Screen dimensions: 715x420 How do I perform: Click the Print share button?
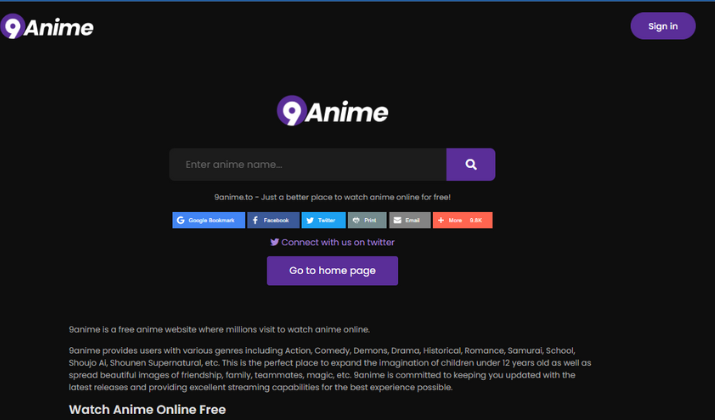[x=367, y=220]
